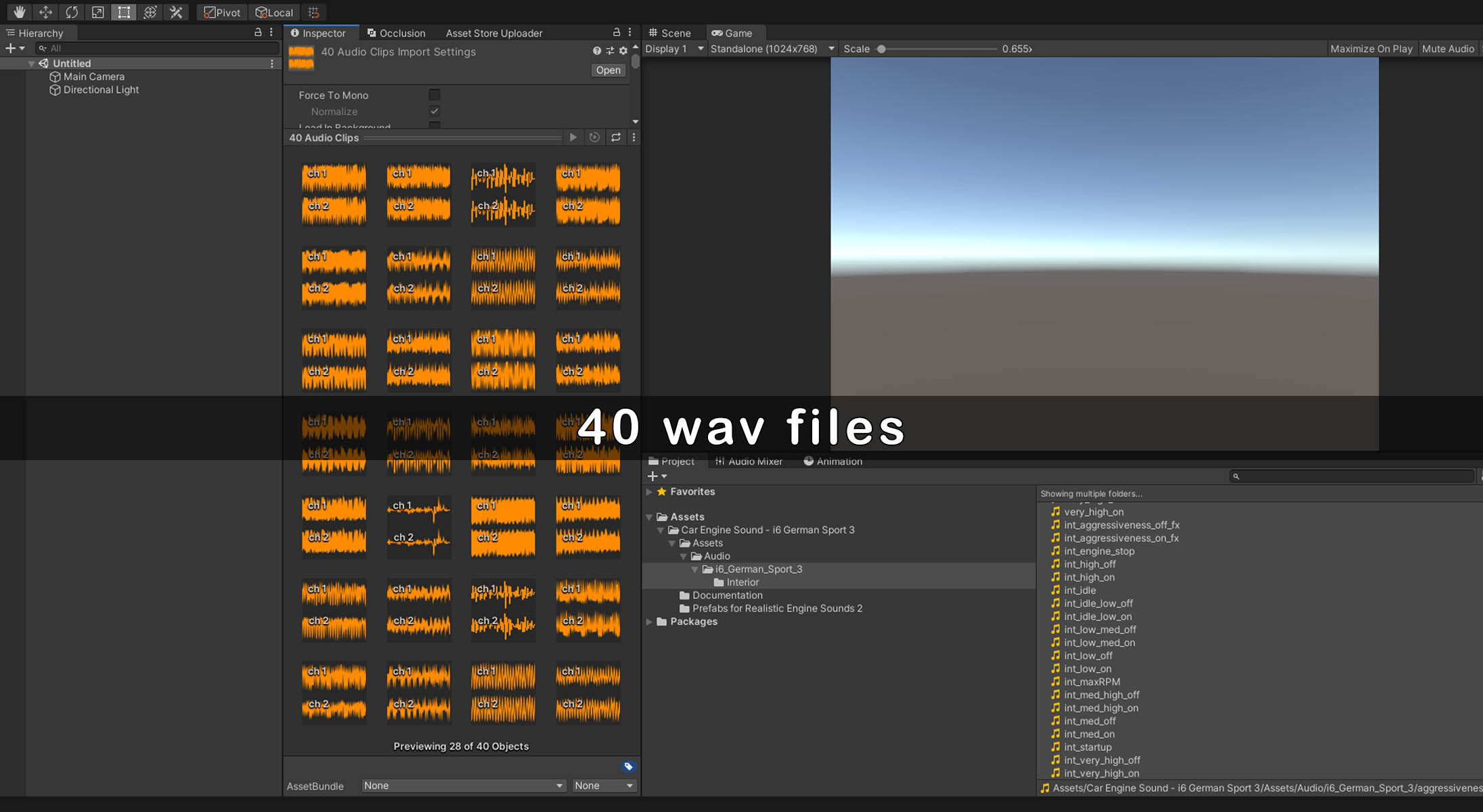
Task: Switch to the Audio Mixer tab
Action: pos(749,461)
